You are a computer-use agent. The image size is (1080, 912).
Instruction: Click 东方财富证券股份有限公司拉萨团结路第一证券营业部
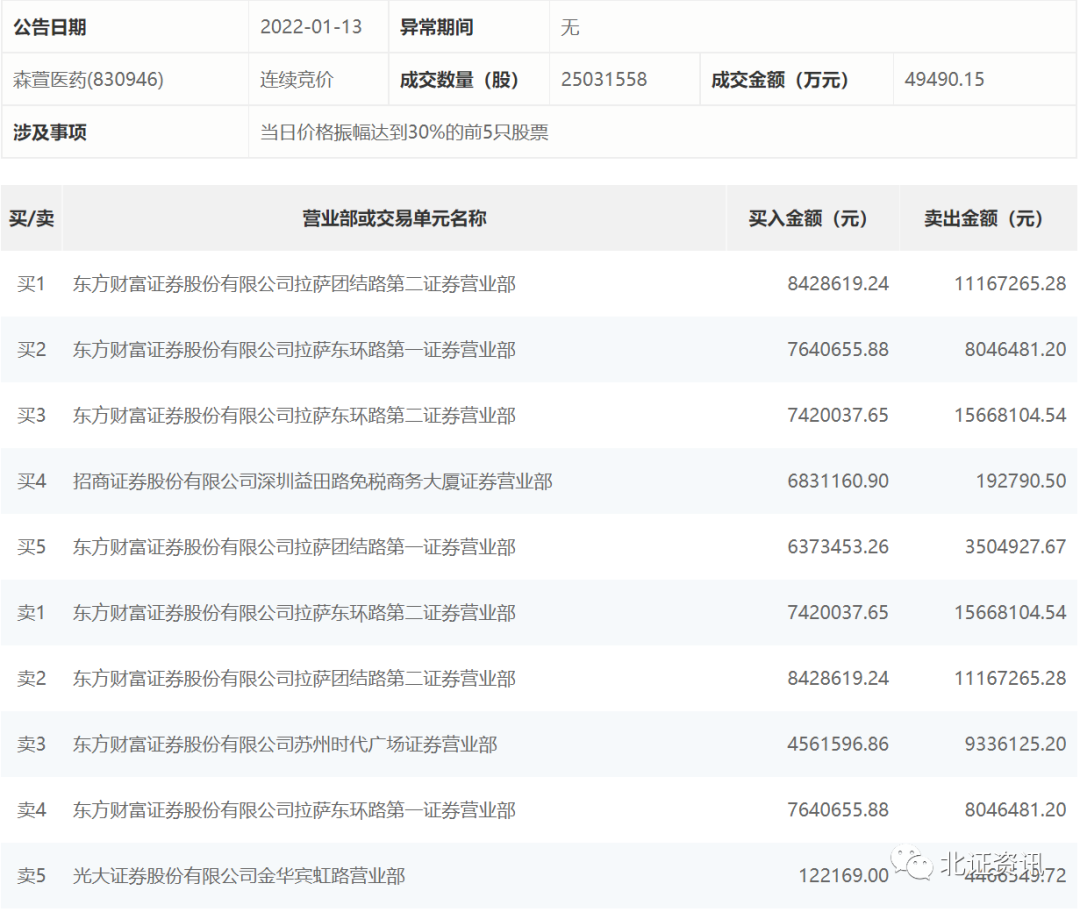click(294, 547)
